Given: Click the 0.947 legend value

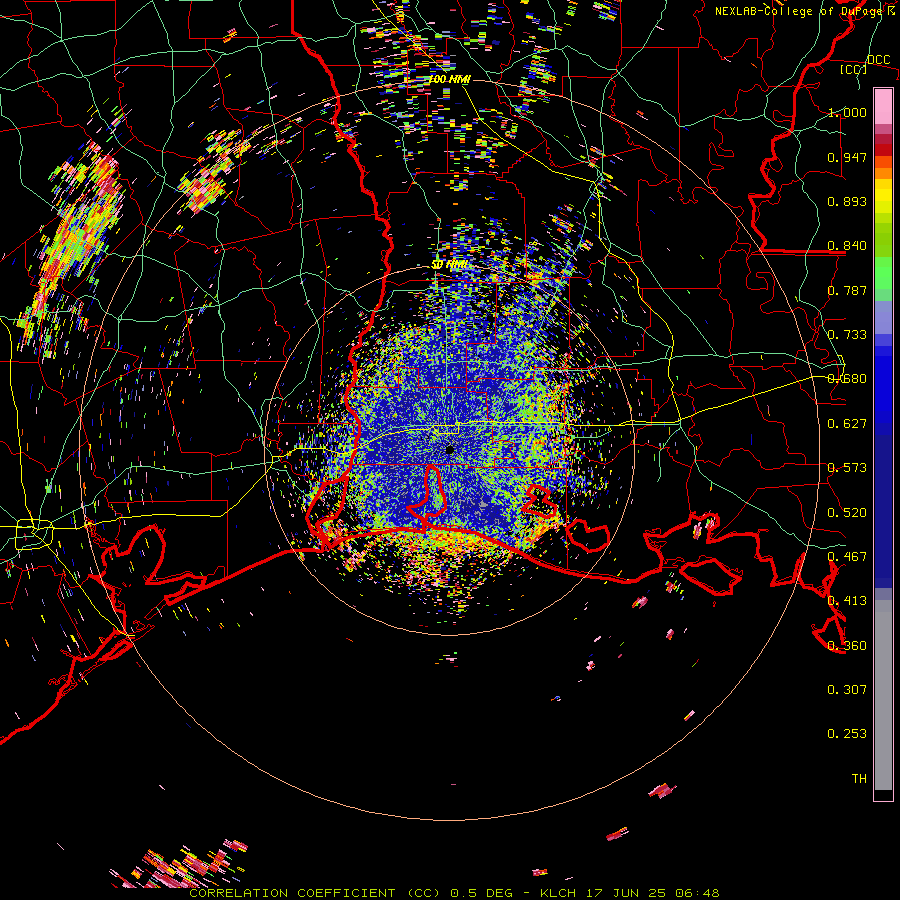Looking at the screenshot, I should click(x=847, y=157).
